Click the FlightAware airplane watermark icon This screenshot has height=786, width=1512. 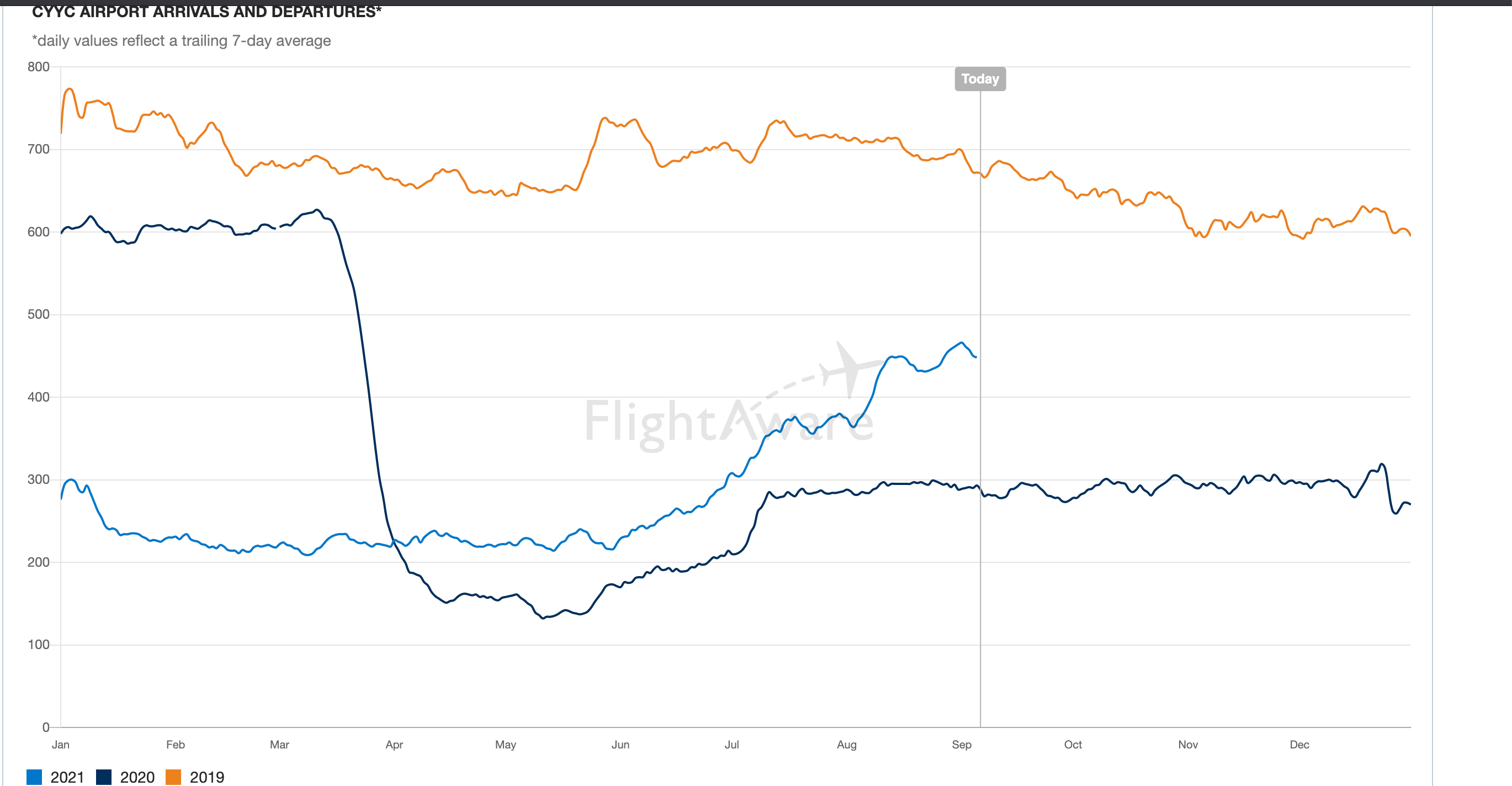851,369
